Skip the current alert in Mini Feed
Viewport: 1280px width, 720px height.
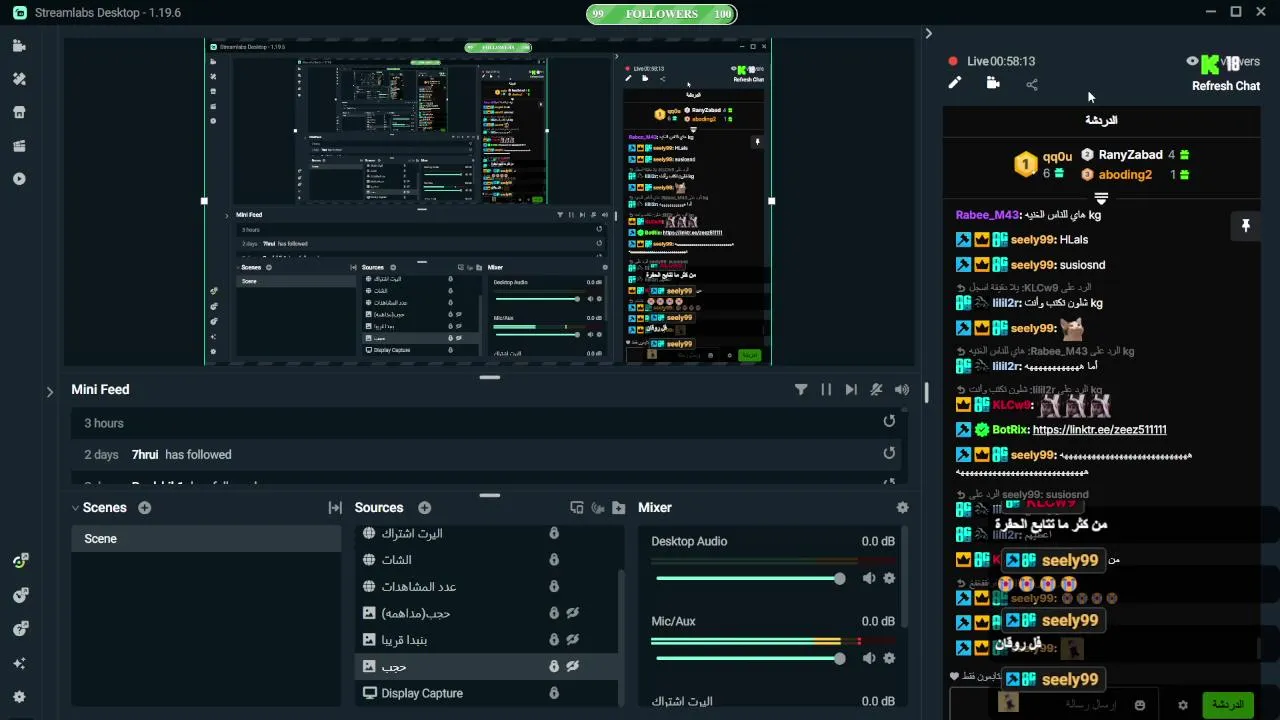(x=851, y=390)
